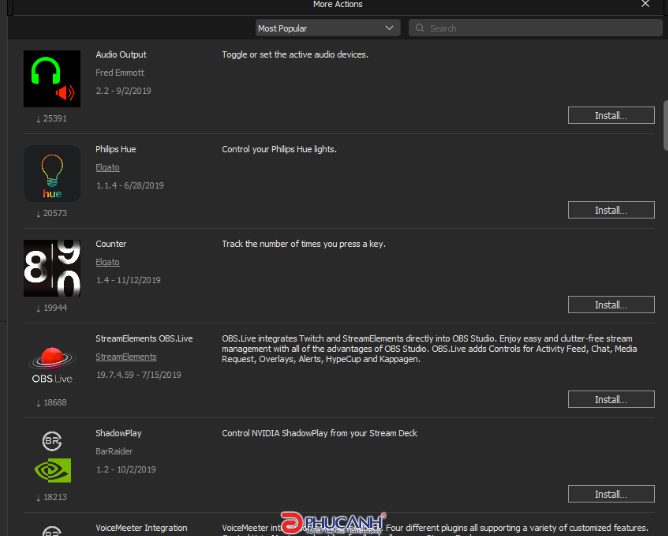Image resolution: width=668 pixels, height=536 pixels.
Task: Click the ShadowPlay plugin title
Action: point(118,433)
